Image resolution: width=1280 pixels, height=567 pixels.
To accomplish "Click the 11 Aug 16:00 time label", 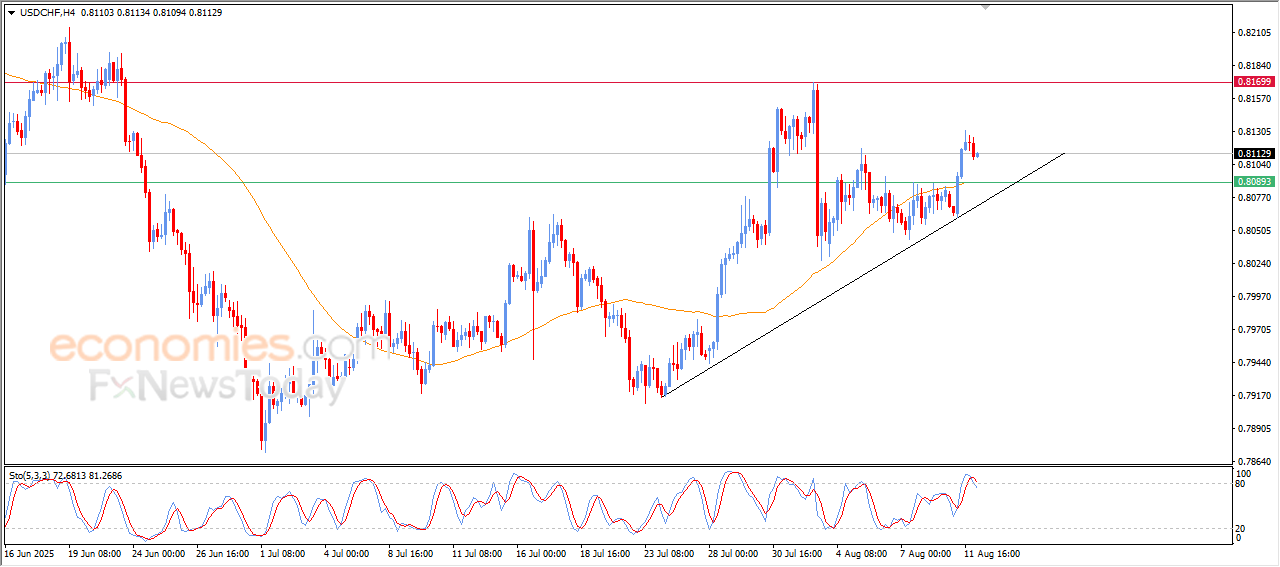I will click(991, 553).
